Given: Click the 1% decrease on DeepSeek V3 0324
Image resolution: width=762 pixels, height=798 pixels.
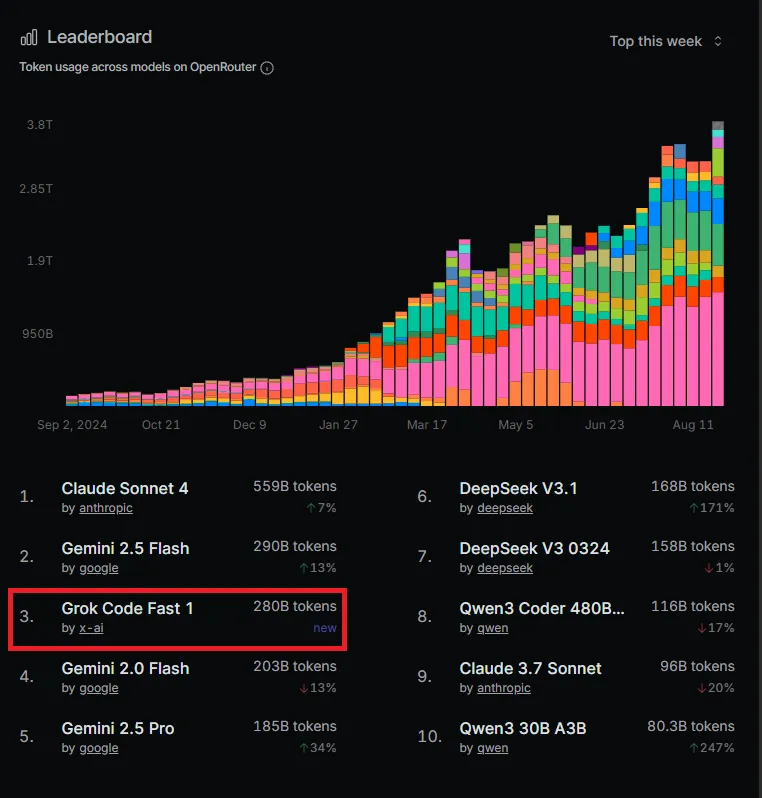Looking at the screenshot, I should [x=719, y=568].
